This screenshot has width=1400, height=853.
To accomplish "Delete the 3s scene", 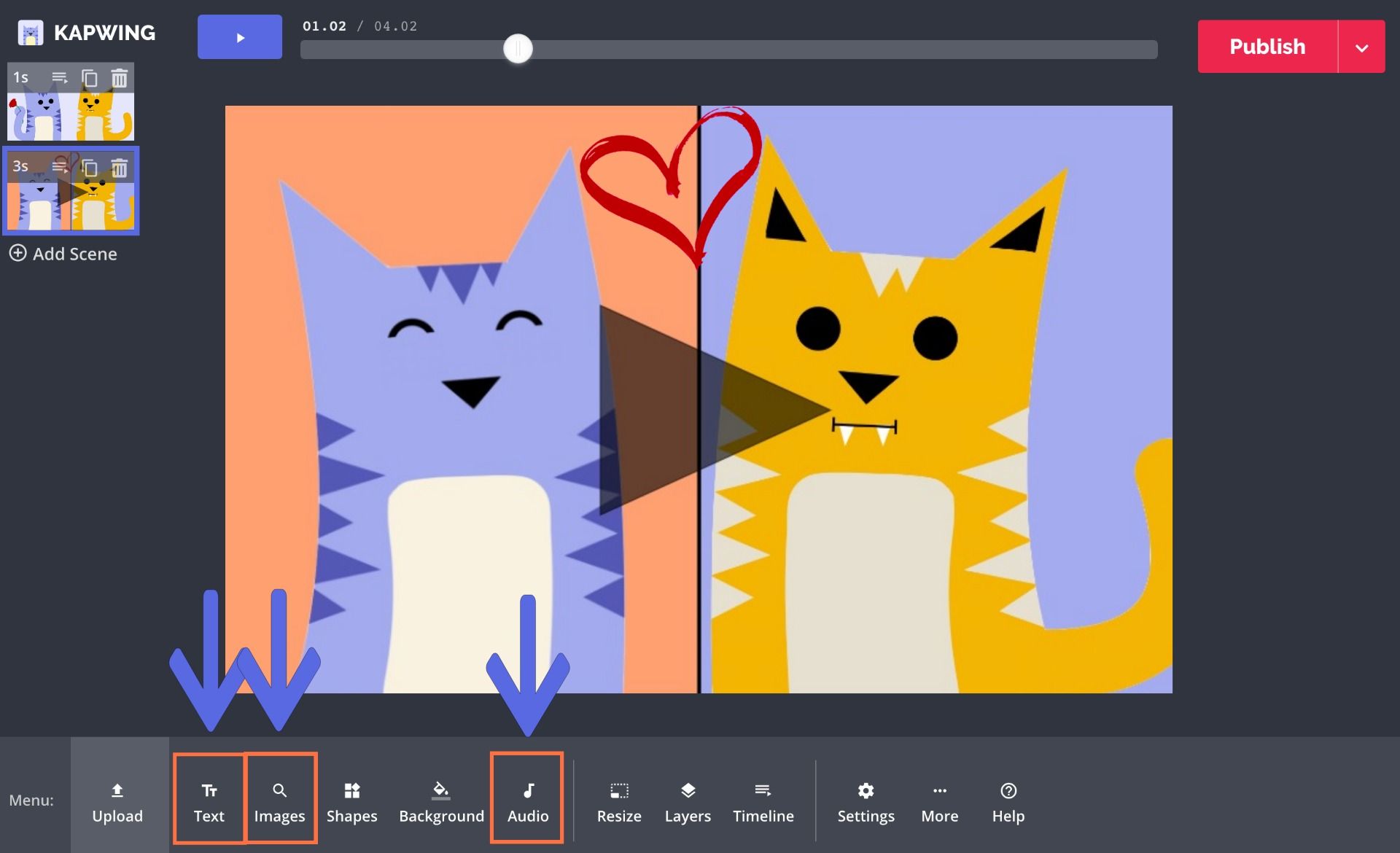I will coord(119,168).
